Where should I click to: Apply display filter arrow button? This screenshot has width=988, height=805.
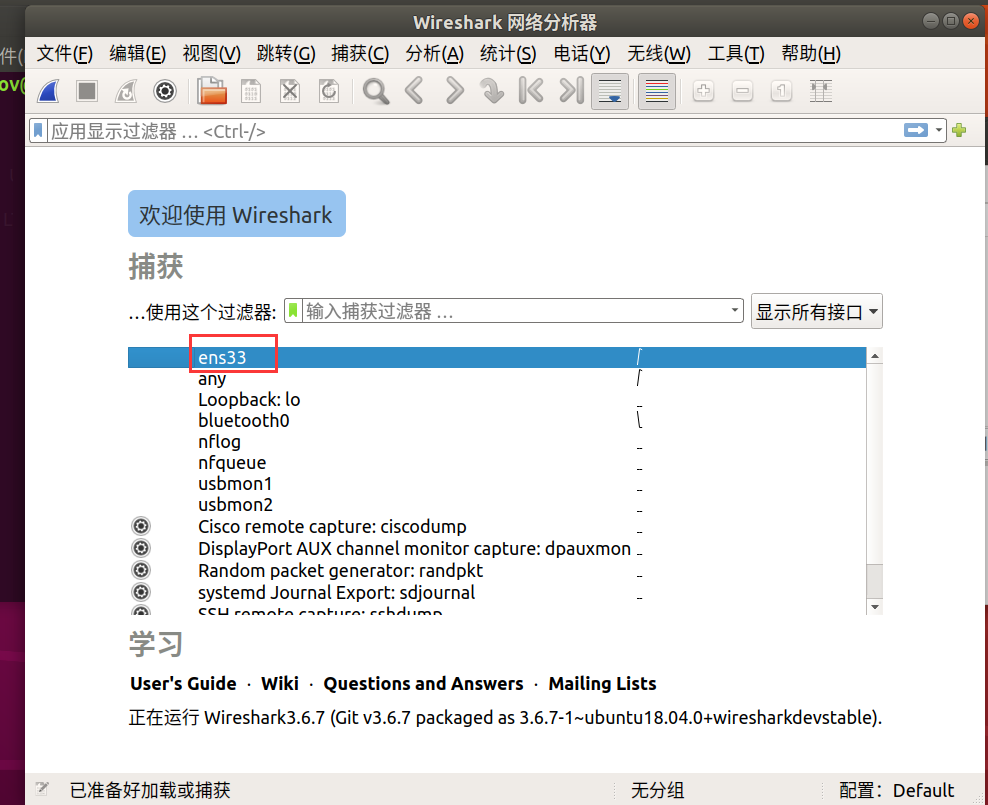[x=916, y=130]
